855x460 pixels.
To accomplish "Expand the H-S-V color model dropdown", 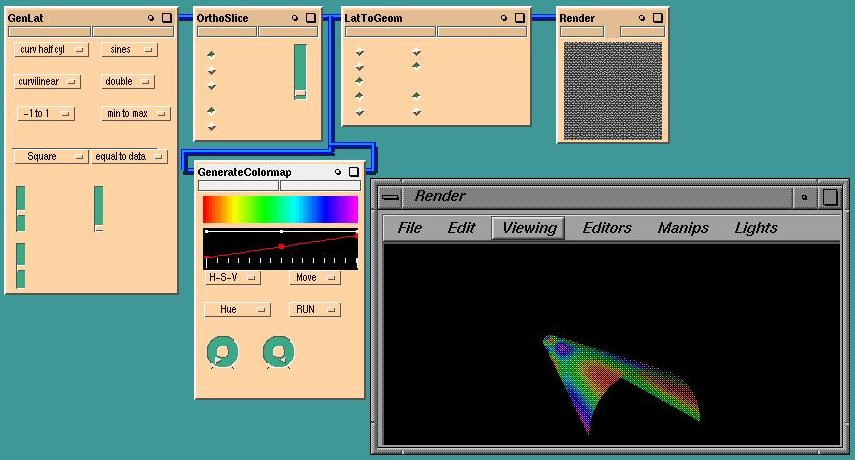I will [x=232, y=278].
